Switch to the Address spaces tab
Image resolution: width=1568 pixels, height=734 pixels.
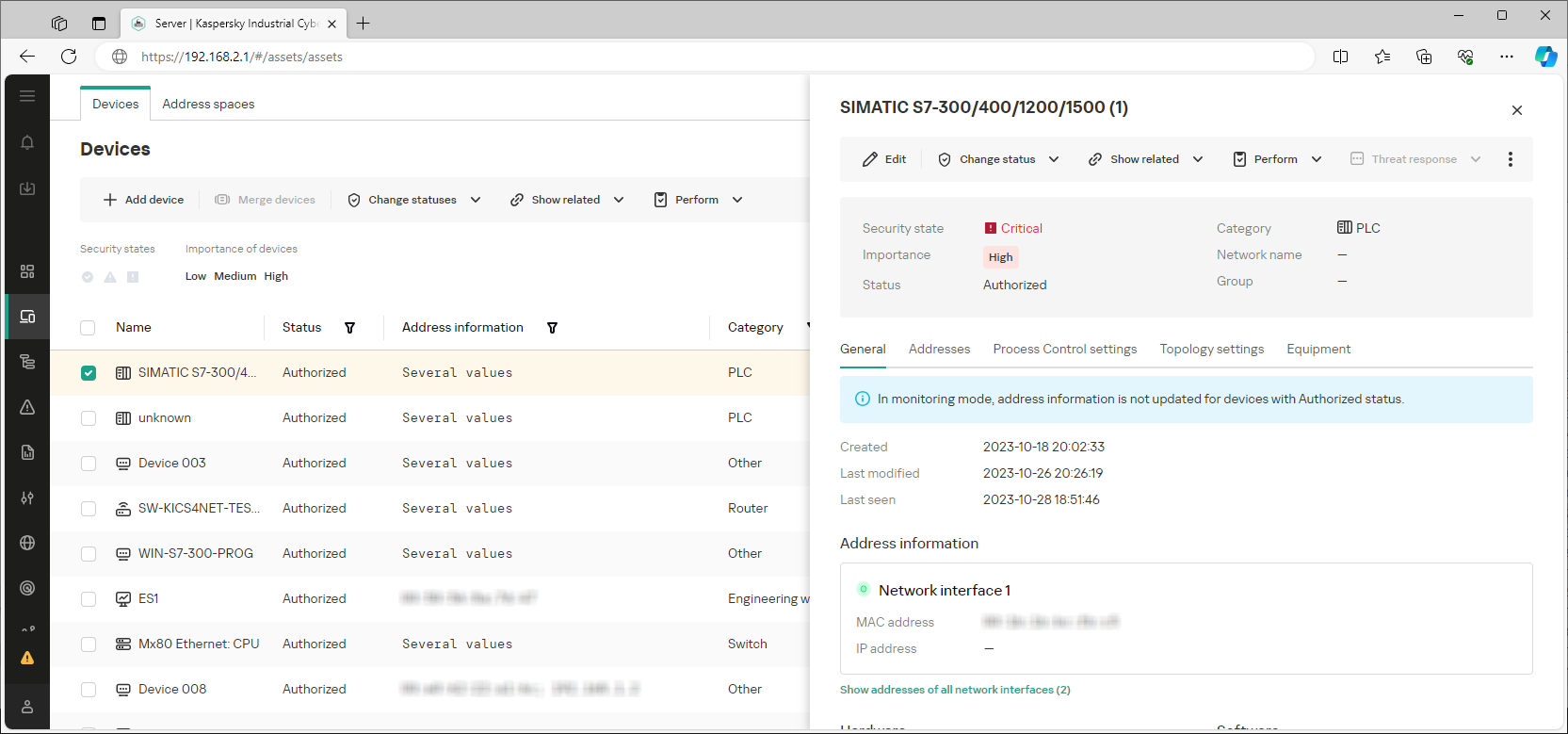pos(208,104)
